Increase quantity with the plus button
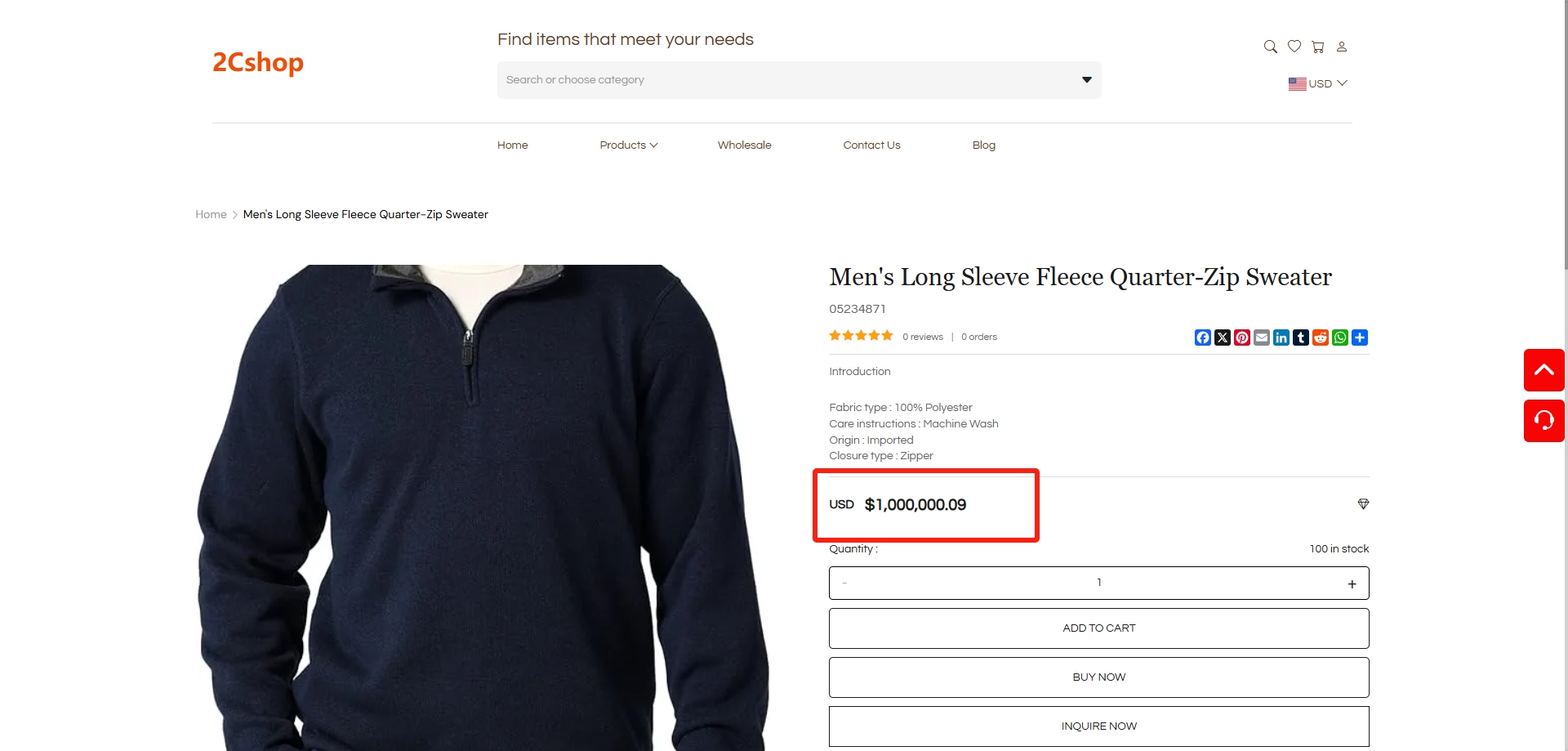The width and height of the screenshot is (1568, 751). [x=1352, y=583]
